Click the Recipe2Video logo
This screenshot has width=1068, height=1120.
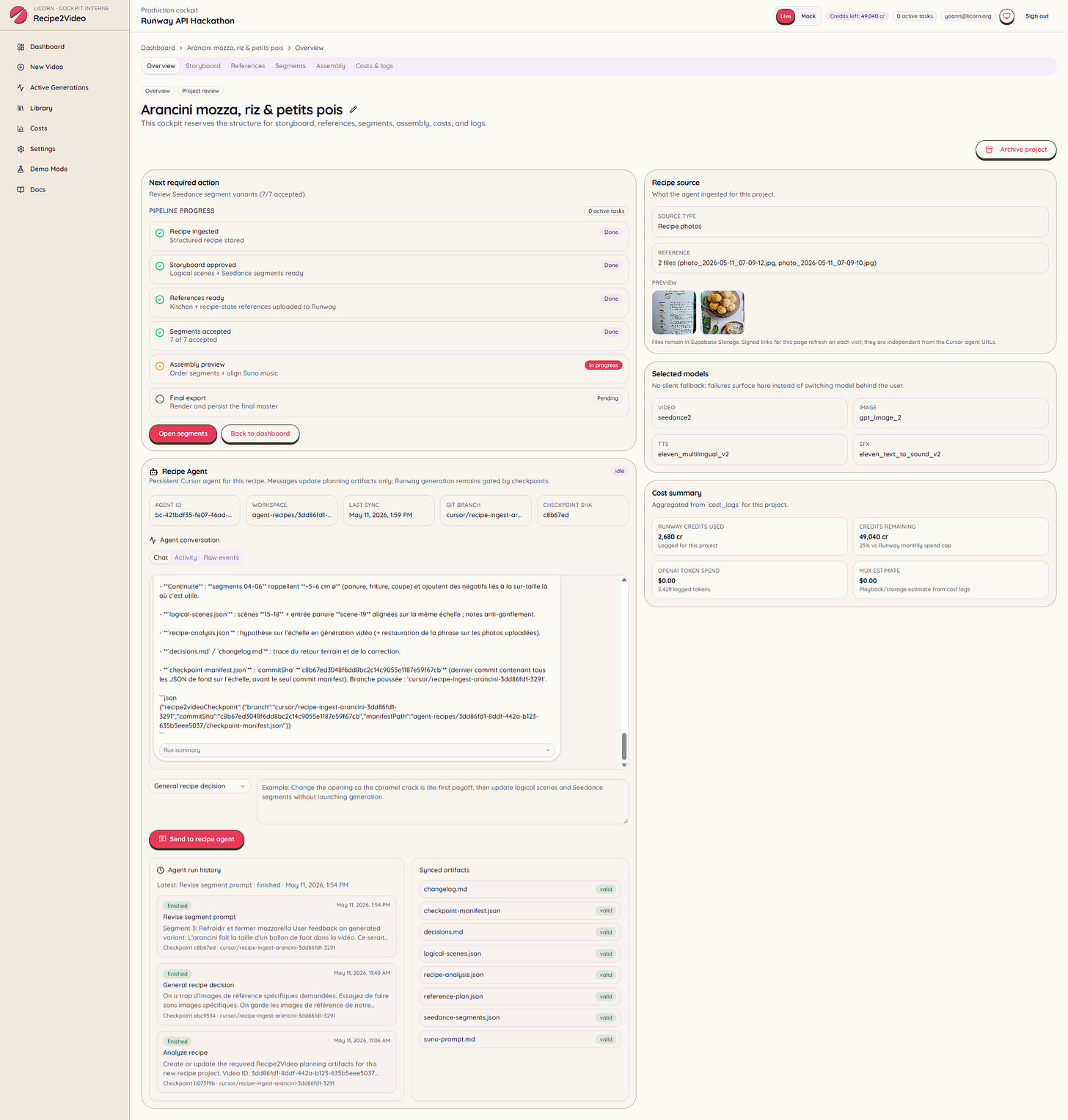click(18, 14)
